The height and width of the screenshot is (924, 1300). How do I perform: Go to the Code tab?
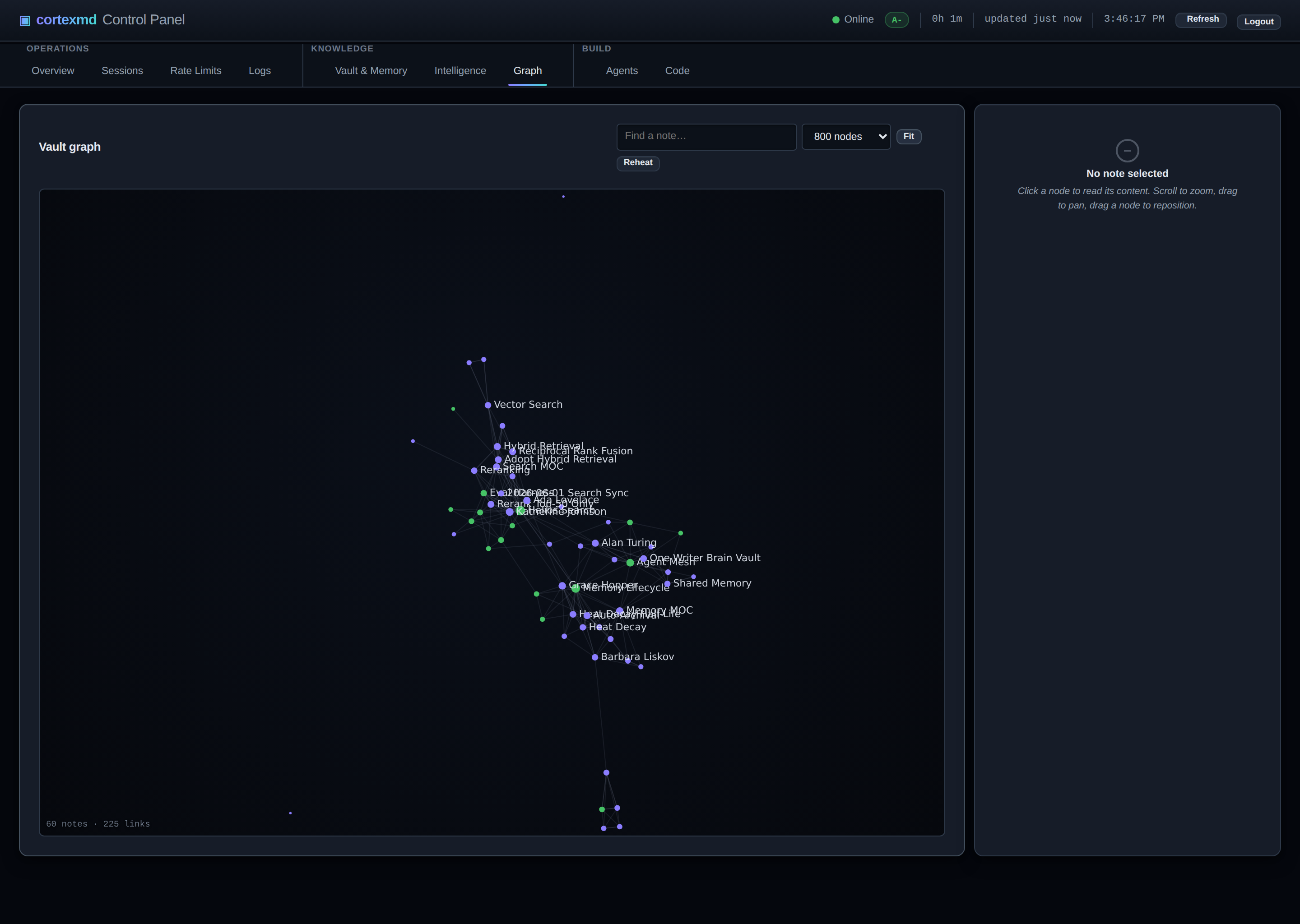point(678,70)
